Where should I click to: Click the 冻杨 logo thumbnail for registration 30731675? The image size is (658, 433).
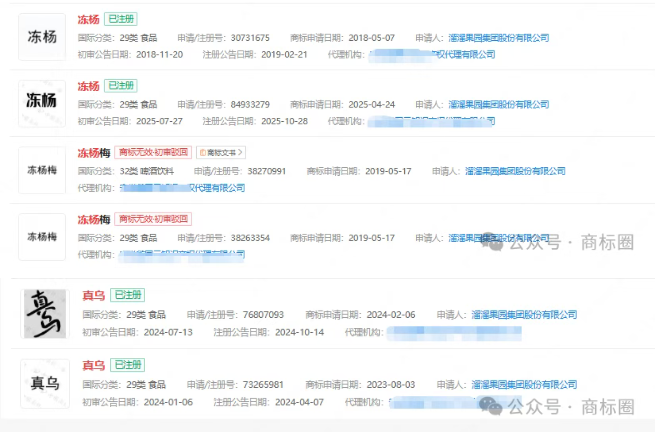tap(43, 37)
